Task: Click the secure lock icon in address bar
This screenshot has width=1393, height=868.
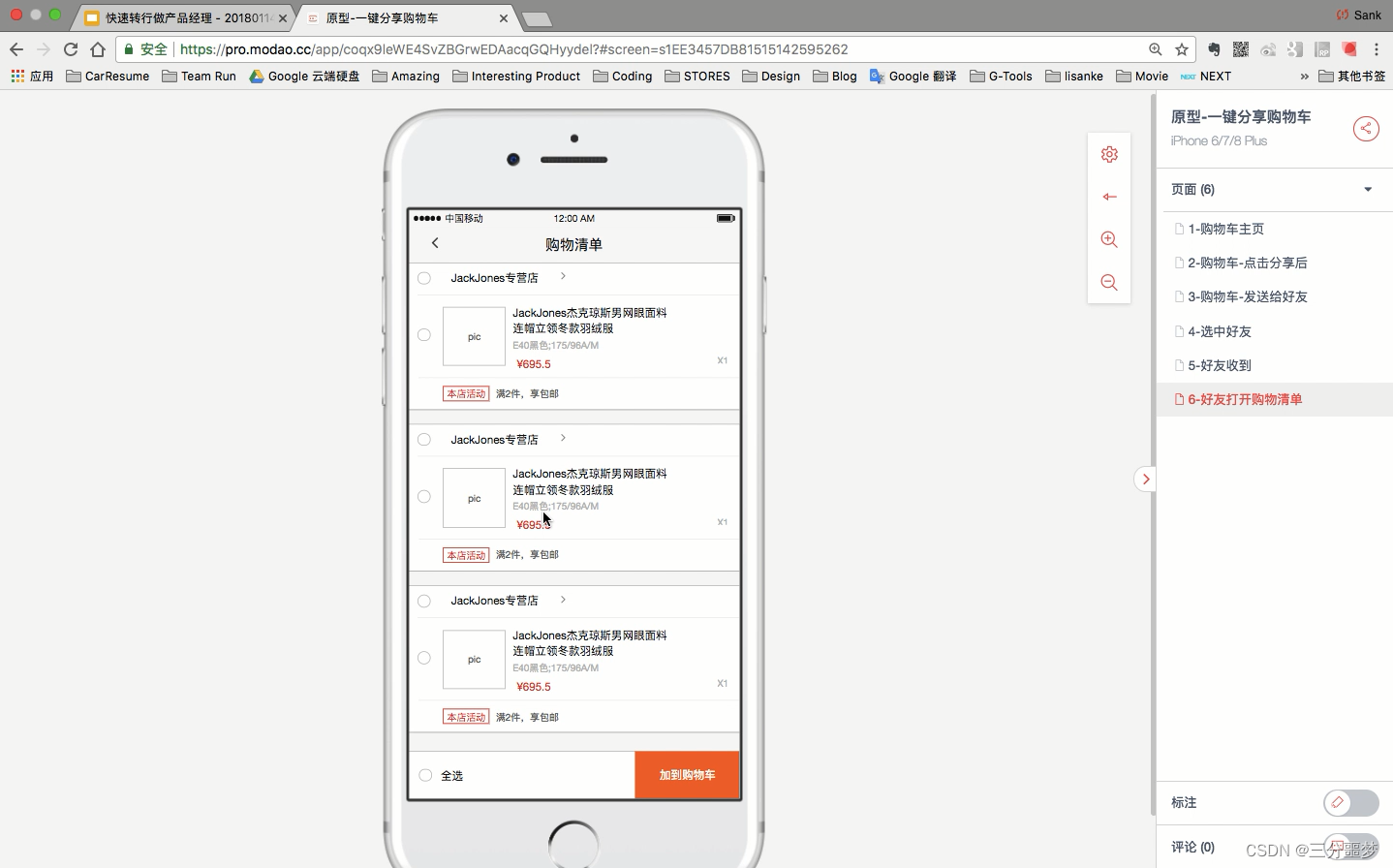Action: click(128, 49)
